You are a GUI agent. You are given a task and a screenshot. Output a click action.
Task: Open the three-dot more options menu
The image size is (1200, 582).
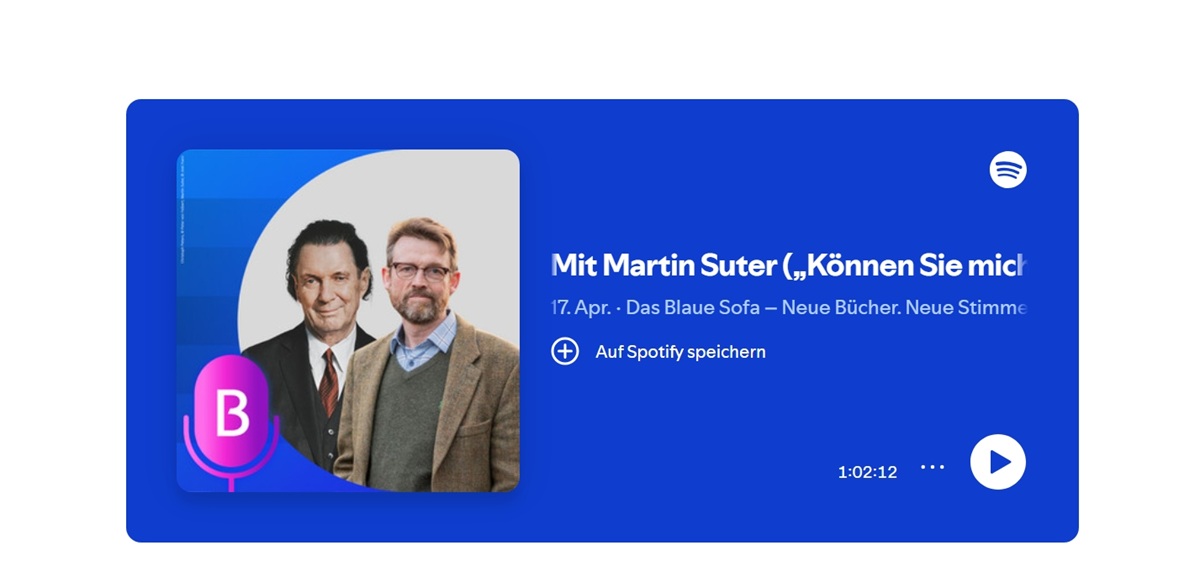pos(932,467)
